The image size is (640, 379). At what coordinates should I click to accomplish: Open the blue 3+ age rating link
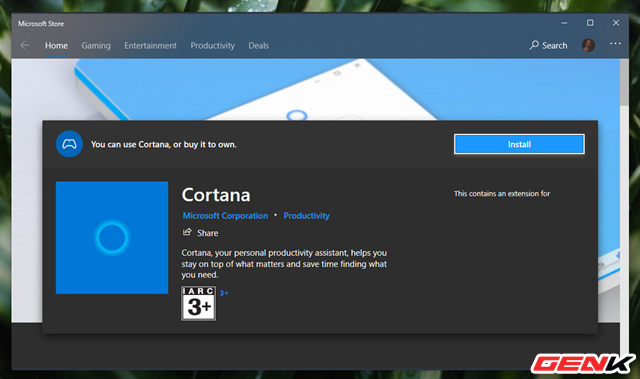point(224,293)
